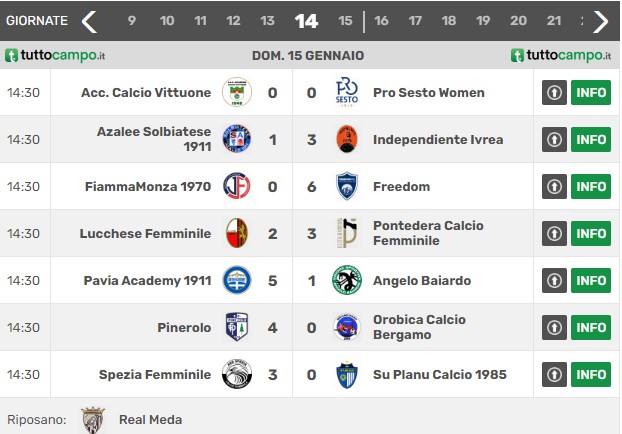Open the Real Meda crest in Riposano
This screenshot has width=622, height=434.
coord(93,420)
